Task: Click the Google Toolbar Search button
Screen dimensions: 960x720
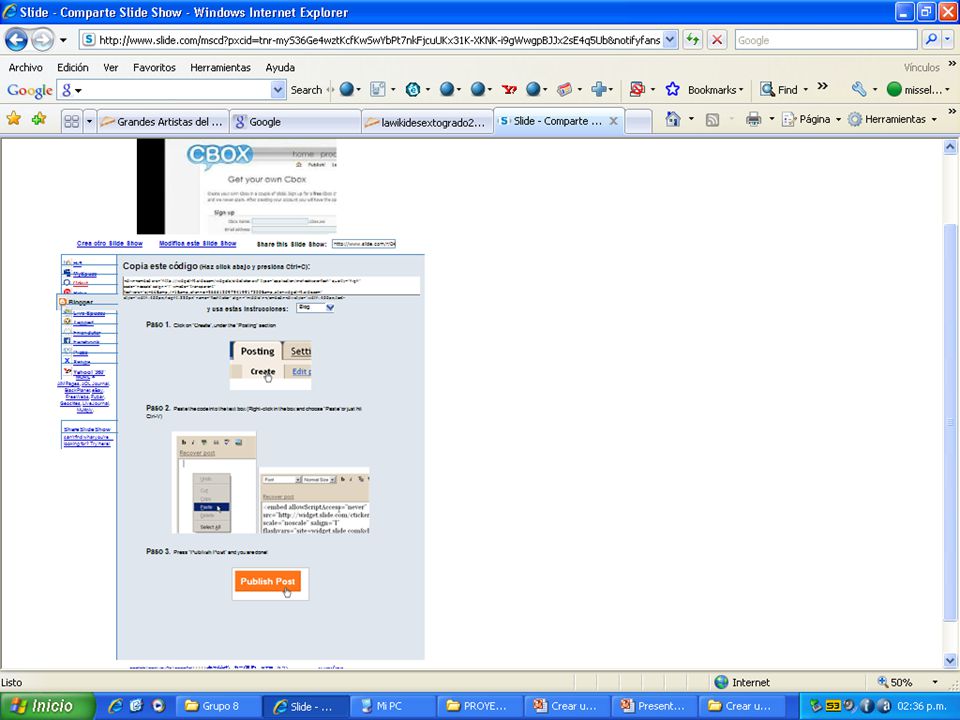Action: click(x=306, y=90)
